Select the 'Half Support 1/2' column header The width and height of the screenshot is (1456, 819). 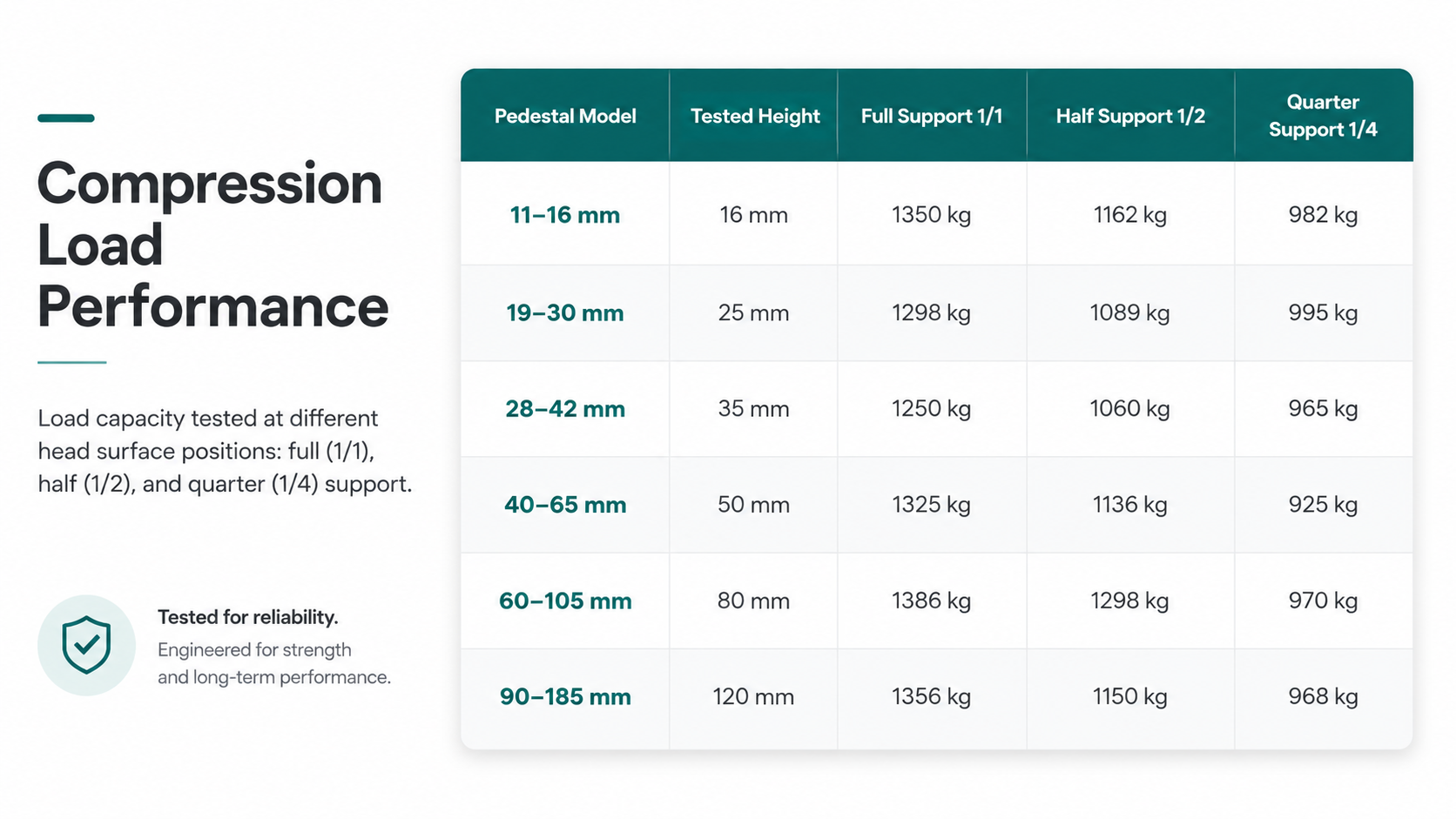[x=1130, y=116]
